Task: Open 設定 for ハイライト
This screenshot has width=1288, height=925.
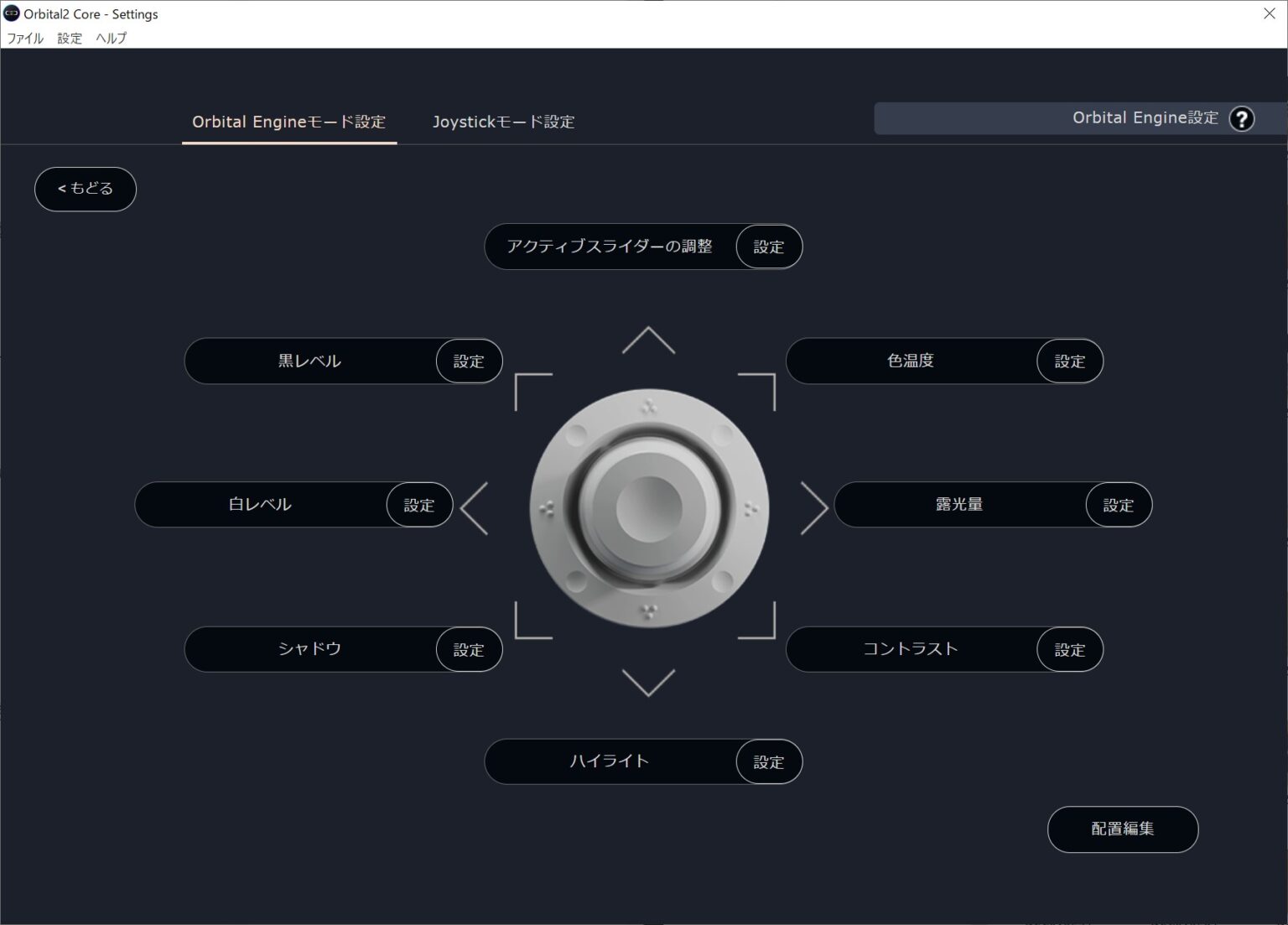Action: [x=767, y=761]
